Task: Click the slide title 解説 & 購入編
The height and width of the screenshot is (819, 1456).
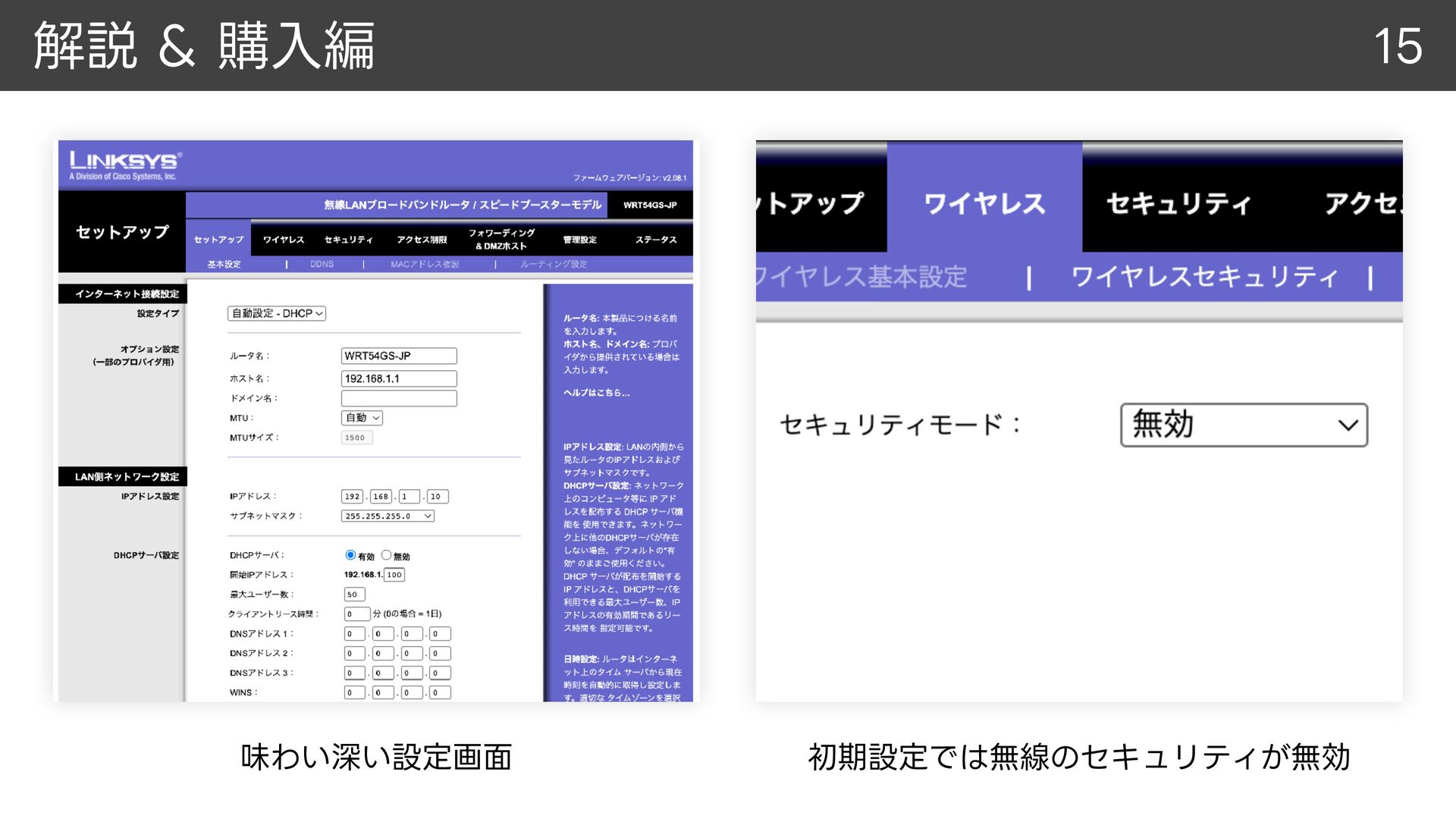Action: point(204,45)
